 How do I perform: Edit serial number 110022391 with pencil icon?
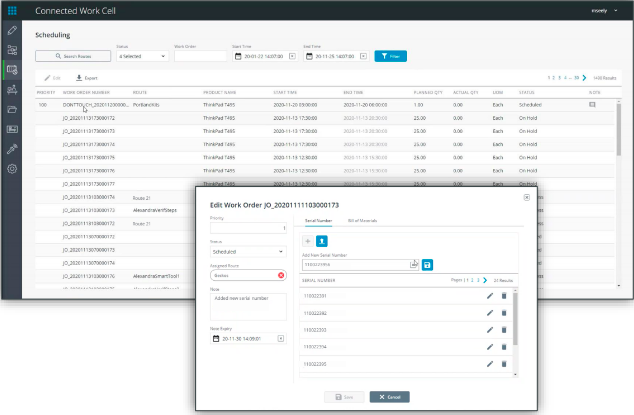[489, 296]
